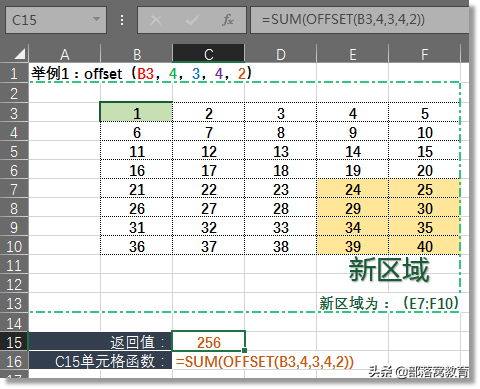The width and height of the screenshot is (480, 389).
Task: Click the orange =SUM(OFFSET formula text in row 16
Action: 265,361
